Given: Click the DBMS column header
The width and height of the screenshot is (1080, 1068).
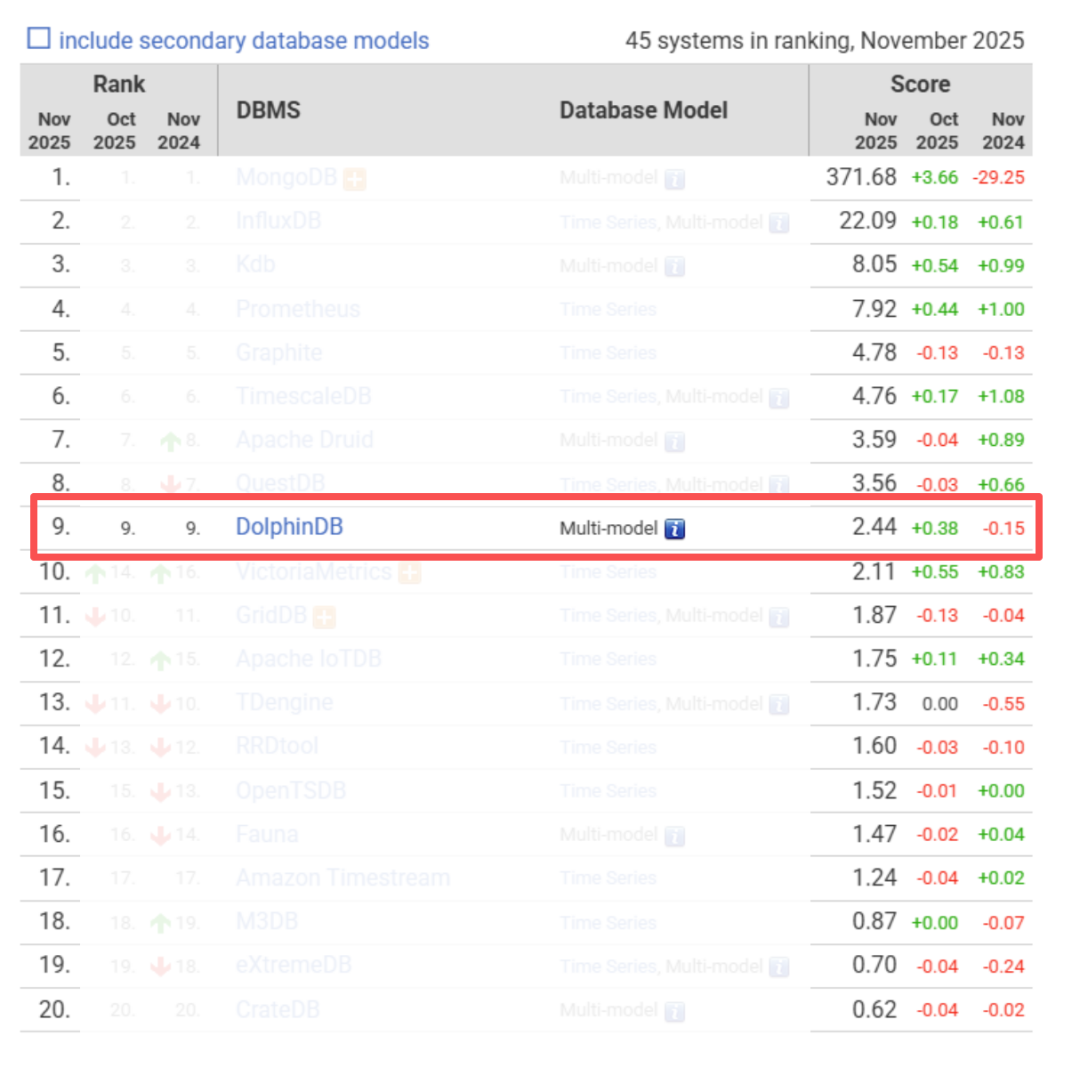Looking at the screenshot, I should pyautogui.click(x=269, y=110).
